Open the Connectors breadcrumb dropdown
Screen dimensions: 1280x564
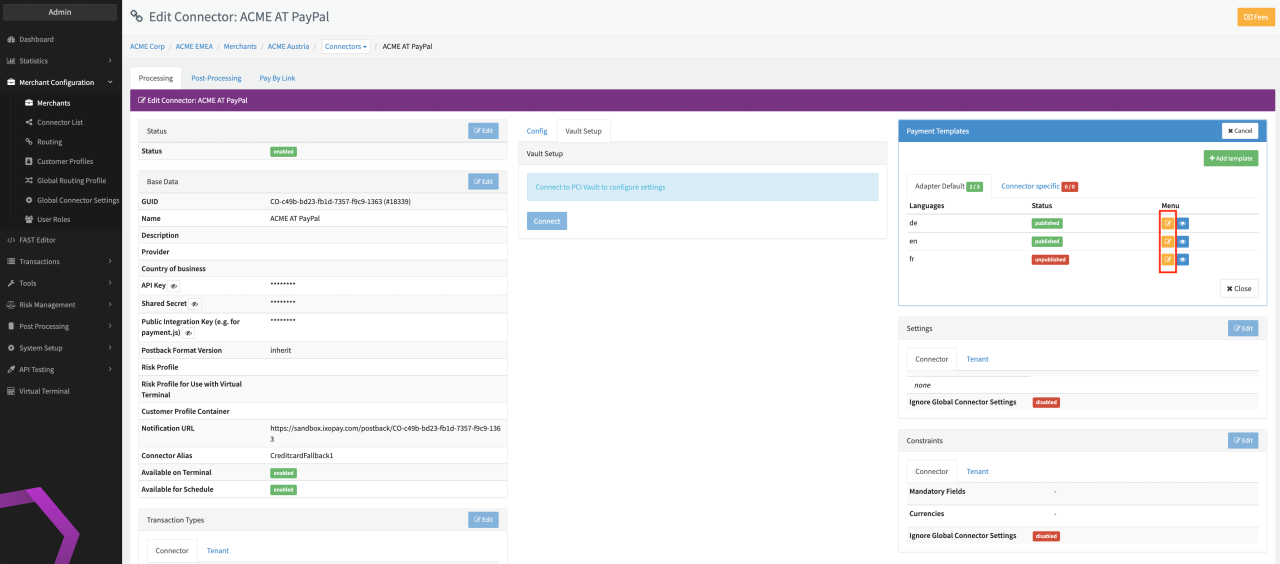coord(346,46)
